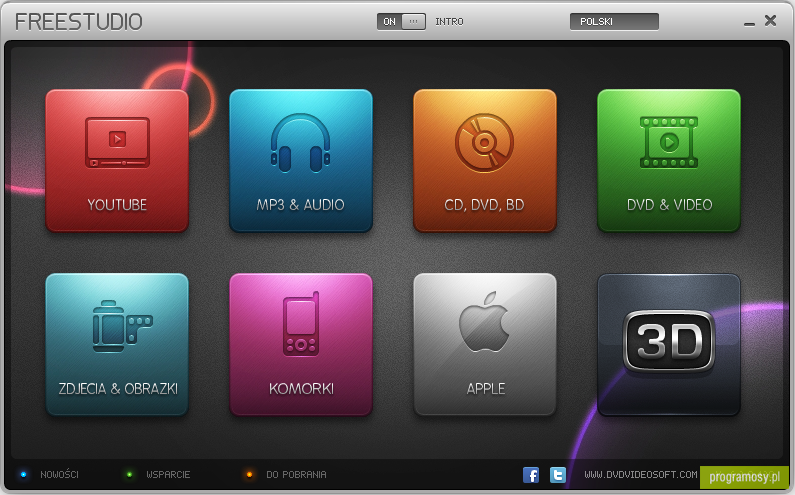Open the 3D tile
This screenshot has height=495, width=795.
(x=669, y=344)
